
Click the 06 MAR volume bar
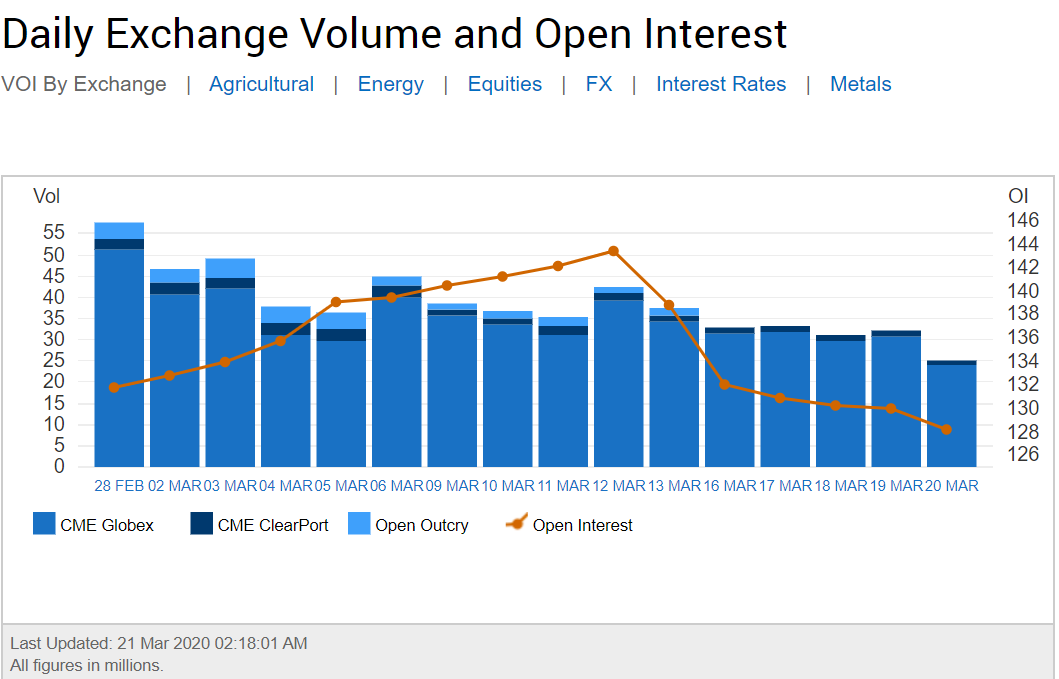click(x=396, y=372)
